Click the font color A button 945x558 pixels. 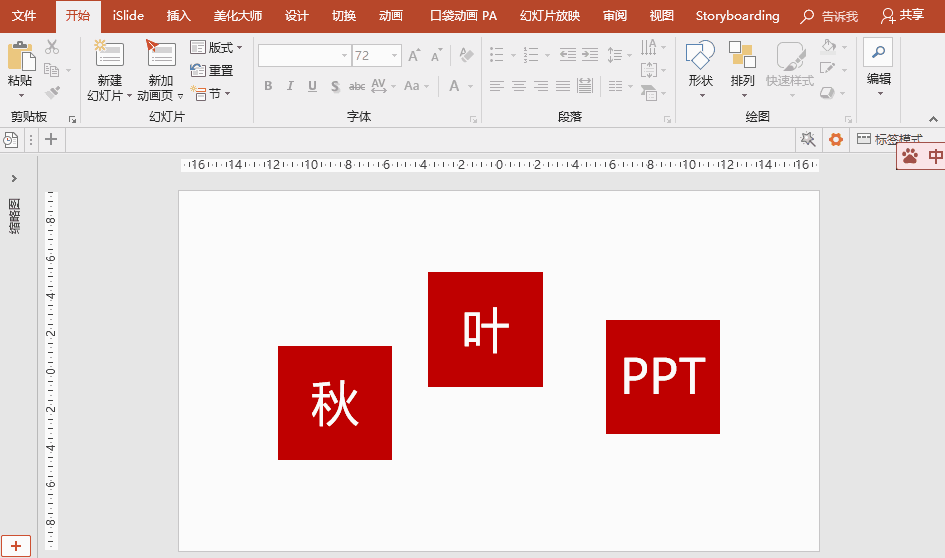point(454,86)
